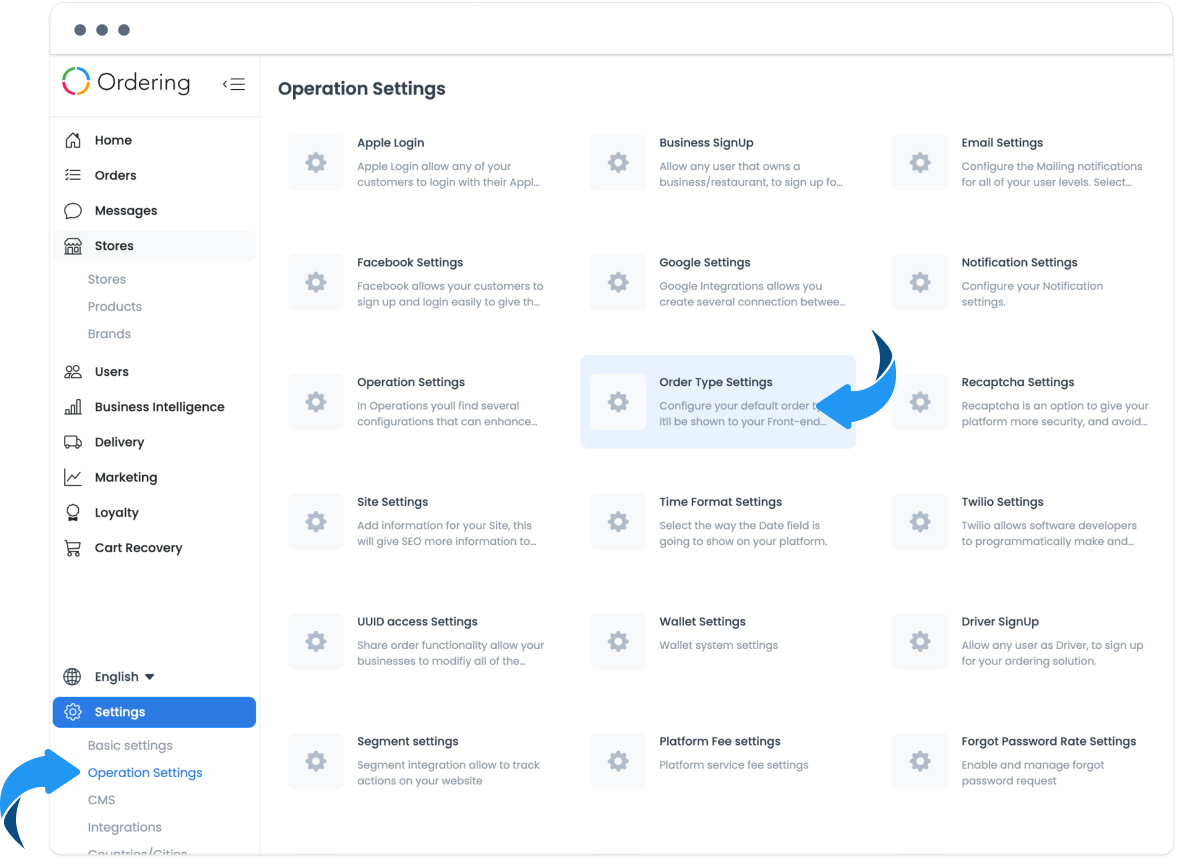
Task: Select Operation Settings in the sidebar submenu
Action: pos(145,773)
